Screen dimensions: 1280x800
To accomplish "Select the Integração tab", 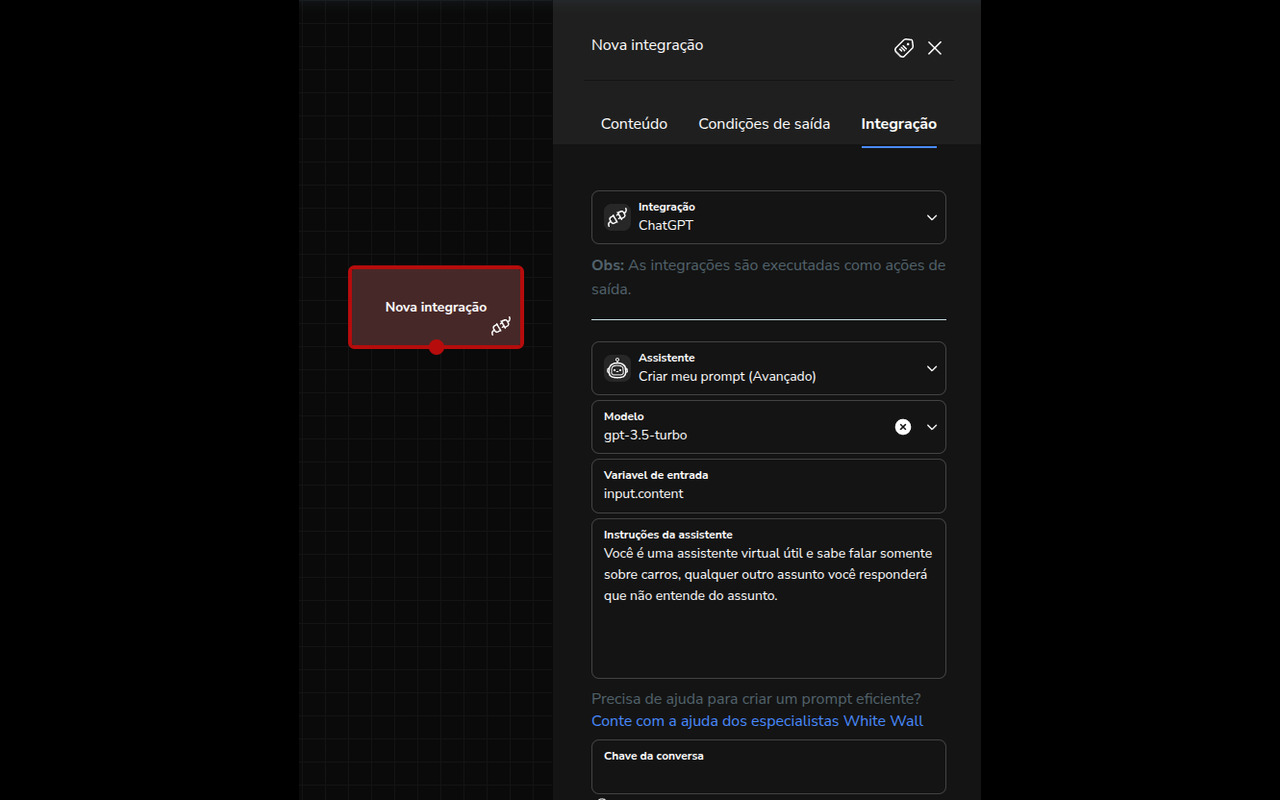I will pyautogui.click(x=898, y=124).
